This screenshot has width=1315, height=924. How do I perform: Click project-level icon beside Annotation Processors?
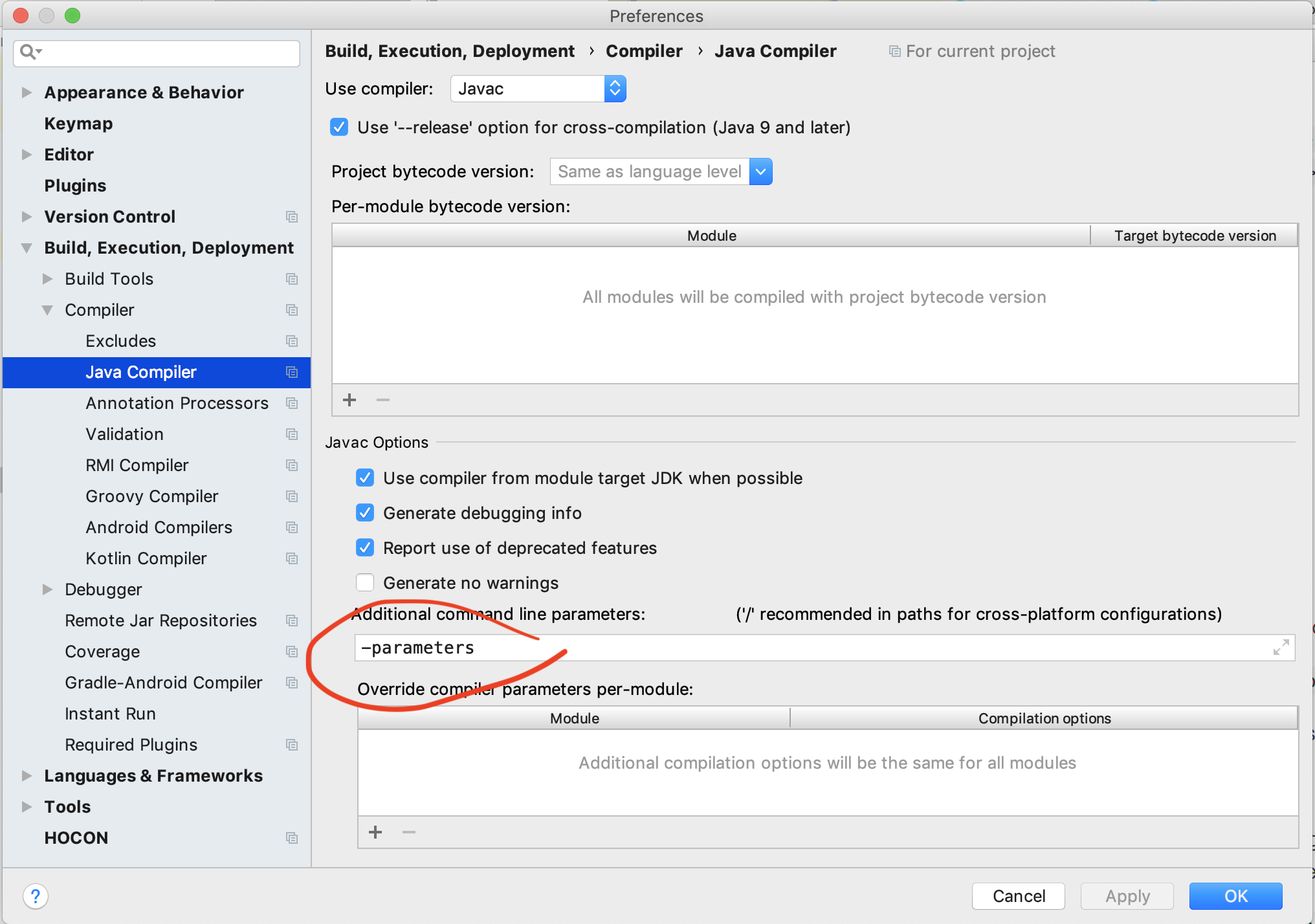[292, 403]
